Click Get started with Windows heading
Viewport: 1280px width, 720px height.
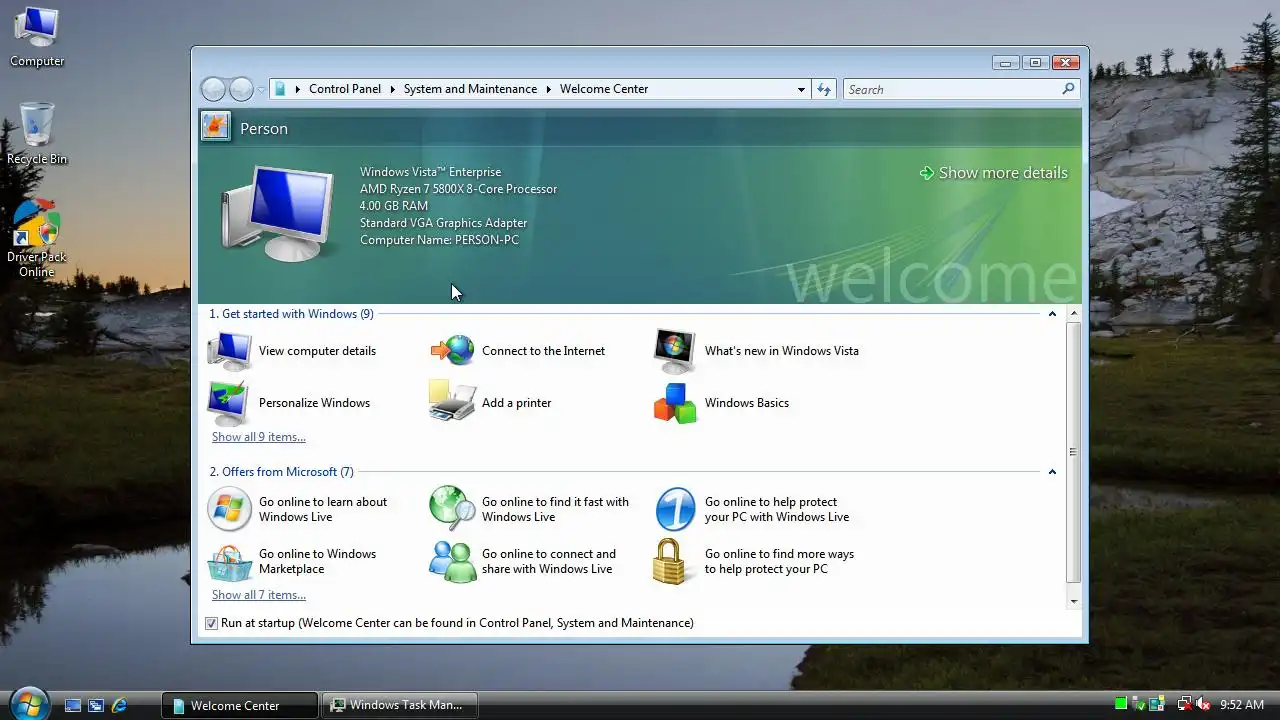coord(291,314)
